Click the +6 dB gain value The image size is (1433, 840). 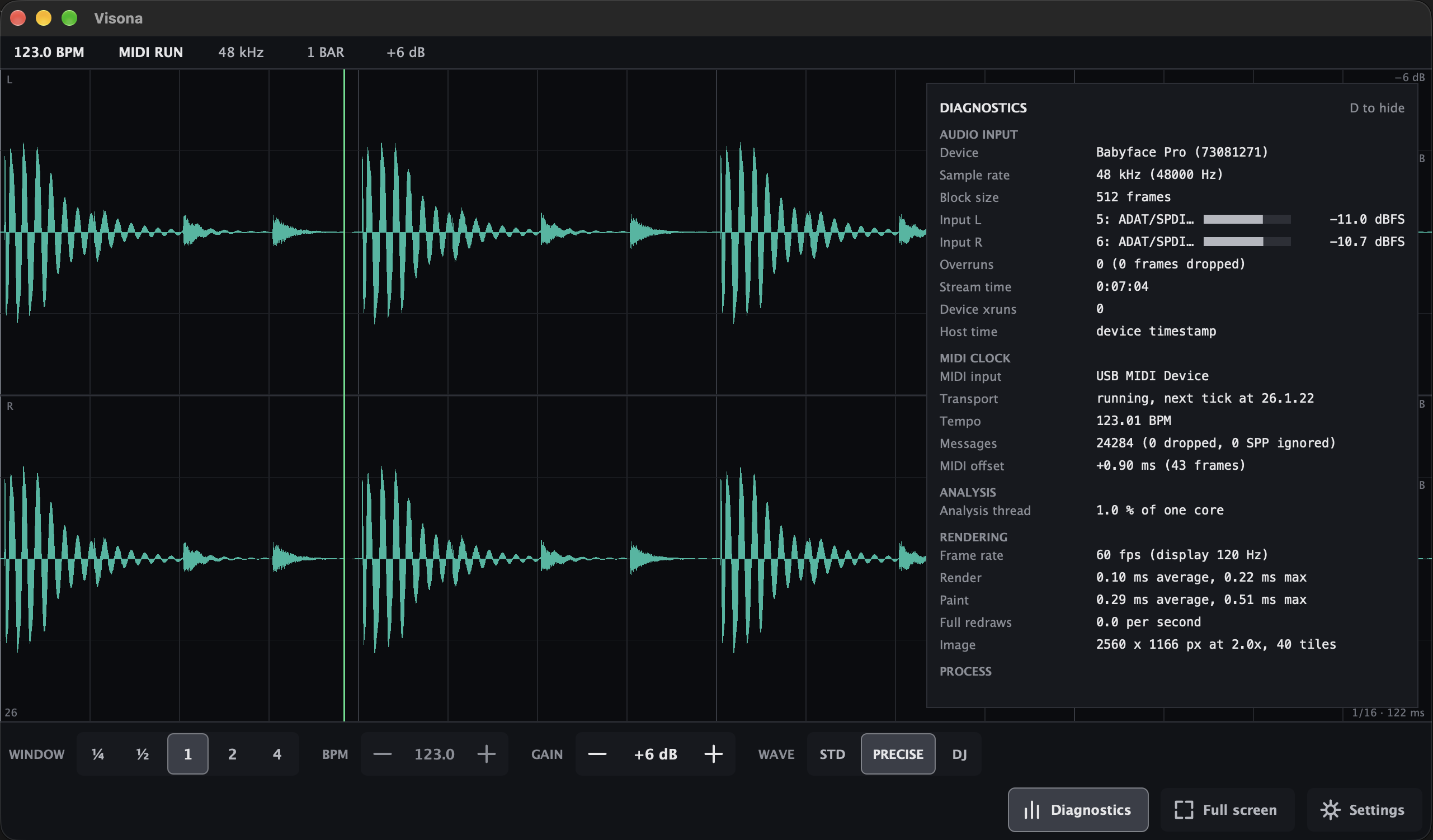coord(655,754)
